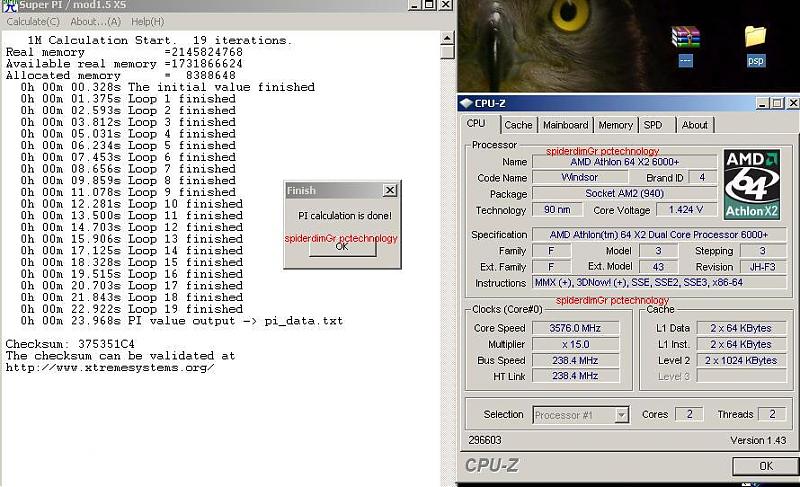Viewport: 800px width, 487px height.
Task: Click the Super PI scrollbar up arrow
Action: [x=447, y=38]
